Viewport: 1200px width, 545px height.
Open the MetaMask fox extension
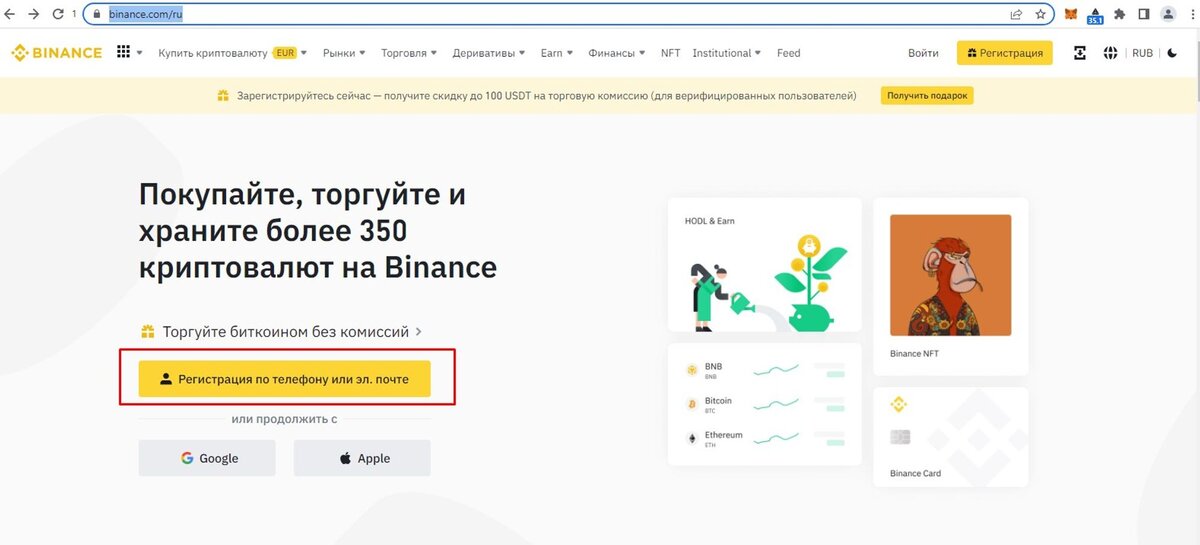click(x=1071, y=14)
